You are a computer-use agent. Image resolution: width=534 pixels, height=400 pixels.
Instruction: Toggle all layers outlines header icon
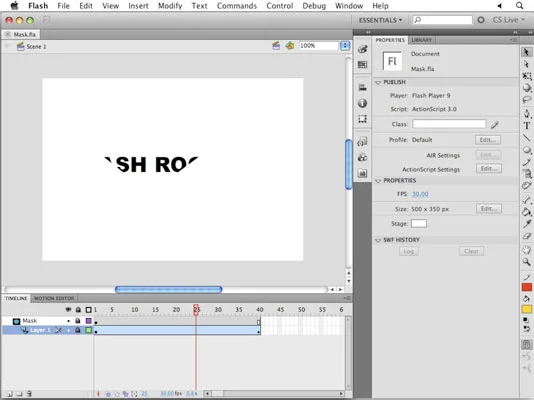[x=89, y=309]
